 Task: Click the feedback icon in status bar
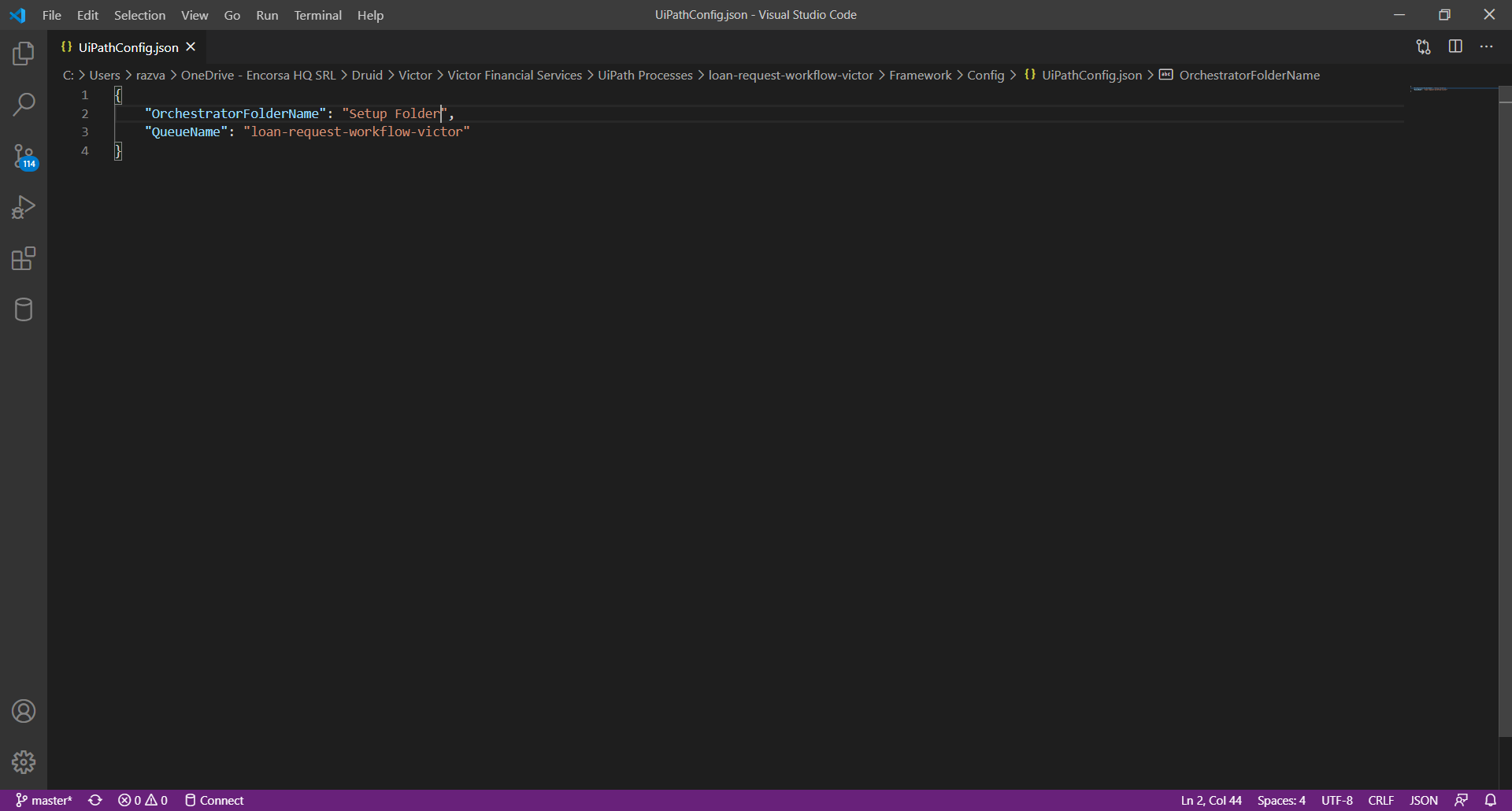1461,800
